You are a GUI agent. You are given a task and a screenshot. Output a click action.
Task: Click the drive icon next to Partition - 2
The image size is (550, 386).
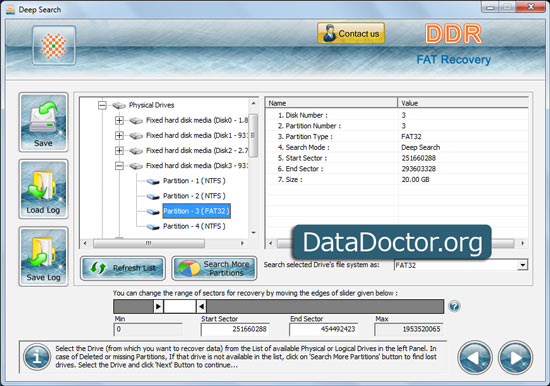pos(153,197)
